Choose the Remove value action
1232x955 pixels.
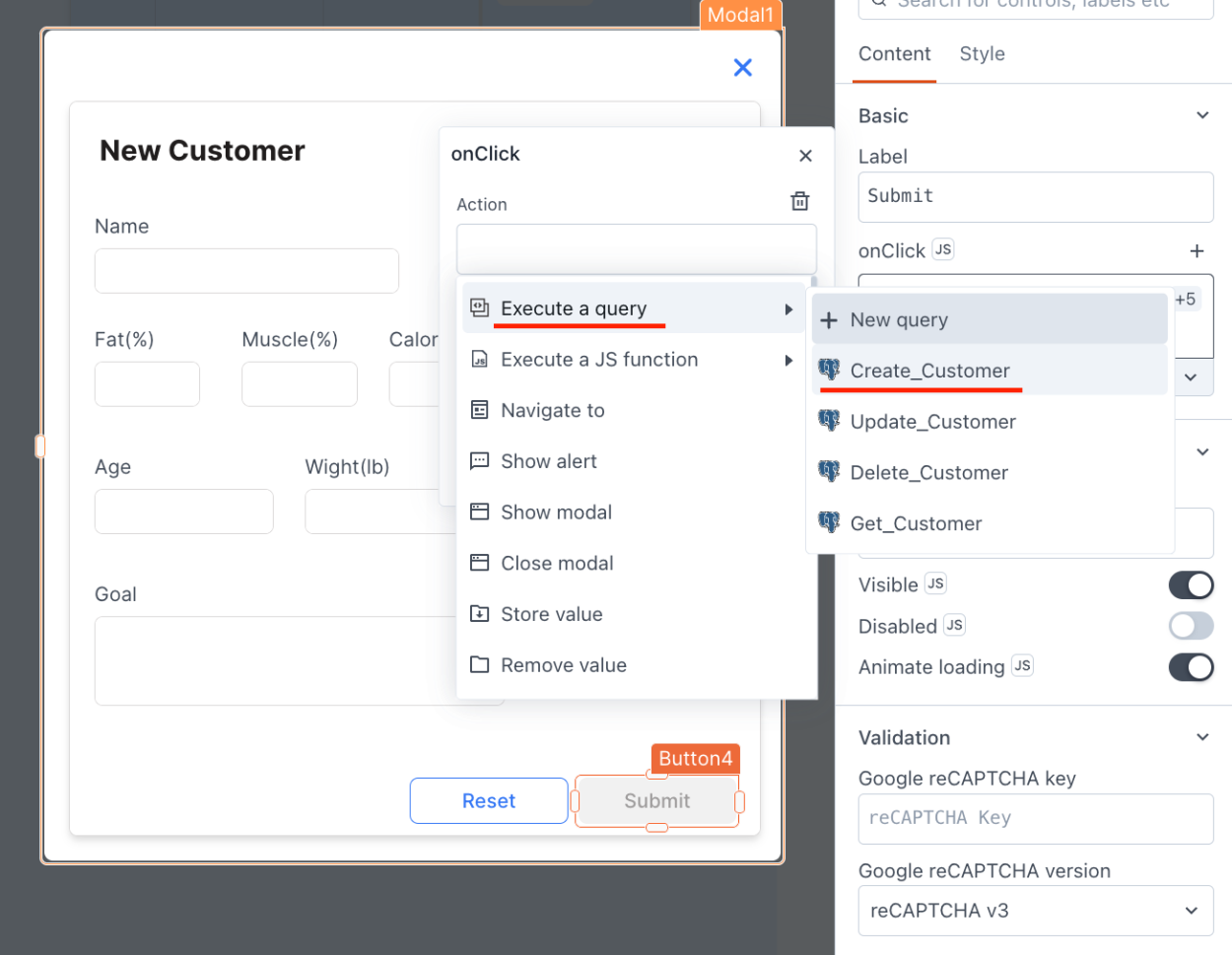[x=634, y=665]
